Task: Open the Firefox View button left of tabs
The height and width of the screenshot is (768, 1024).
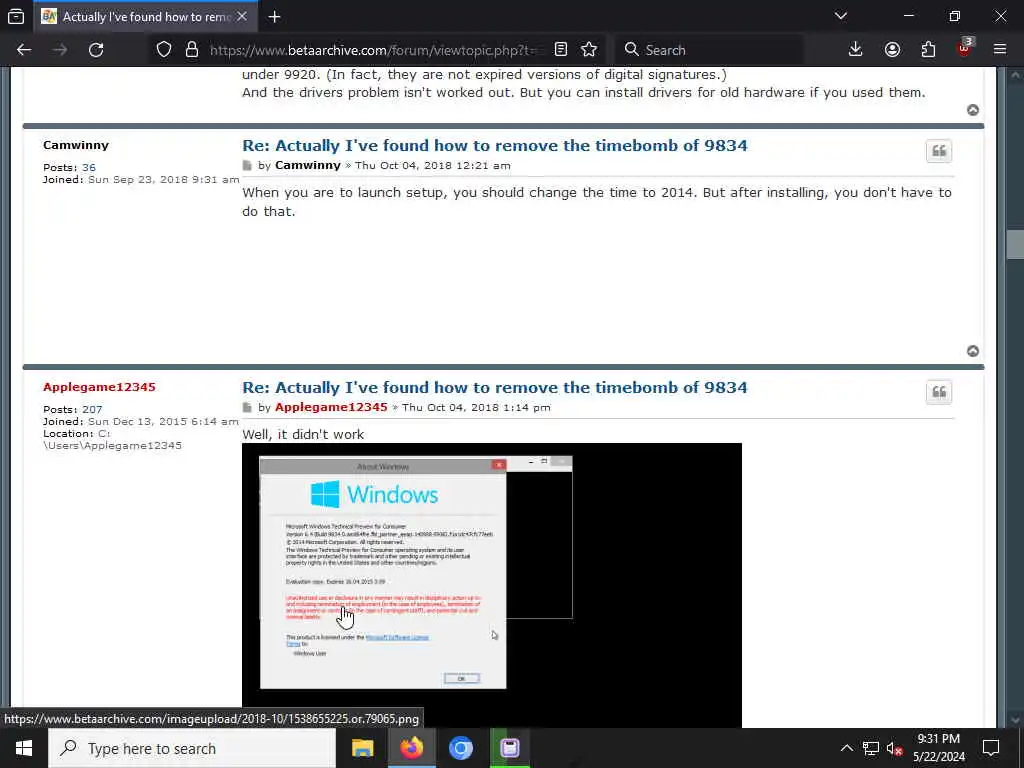Action: pos(16,16)
